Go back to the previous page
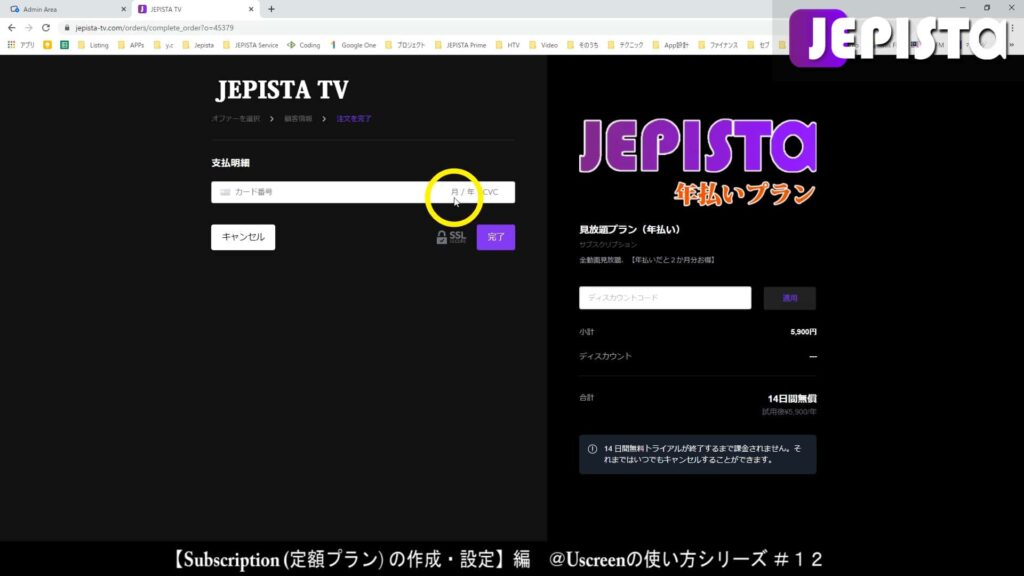The width and height of the screenshot is (1024, 576). 12,28
